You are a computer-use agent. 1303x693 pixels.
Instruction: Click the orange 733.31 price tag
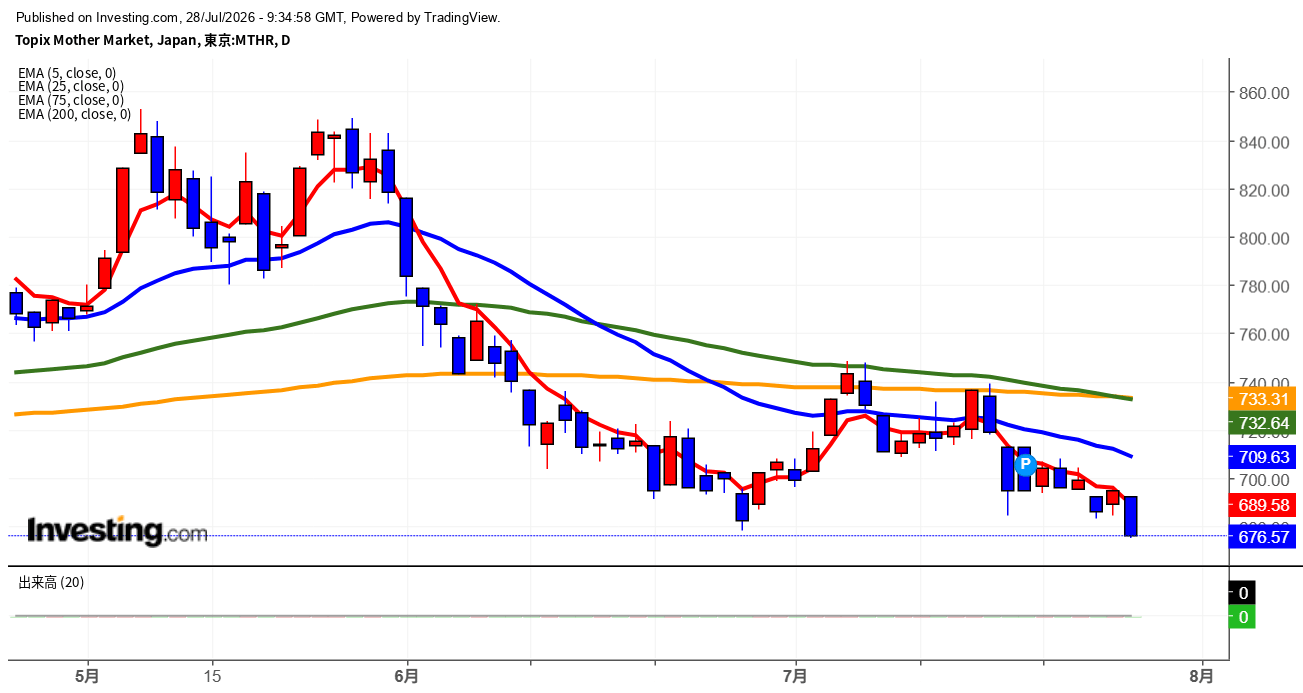[x=1264, y=398]
